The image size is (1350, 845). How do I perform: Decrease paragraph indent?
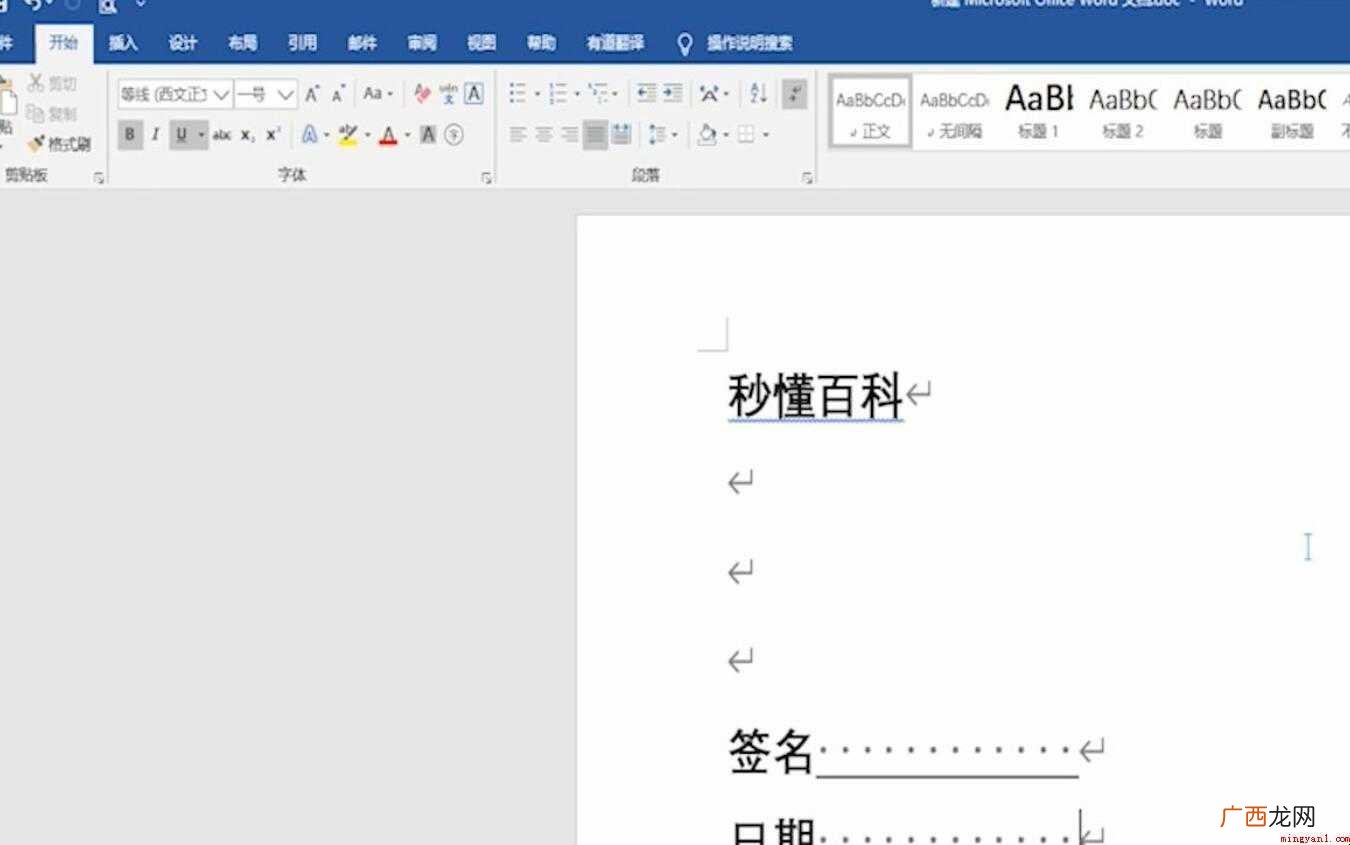(x=647, y=94)
